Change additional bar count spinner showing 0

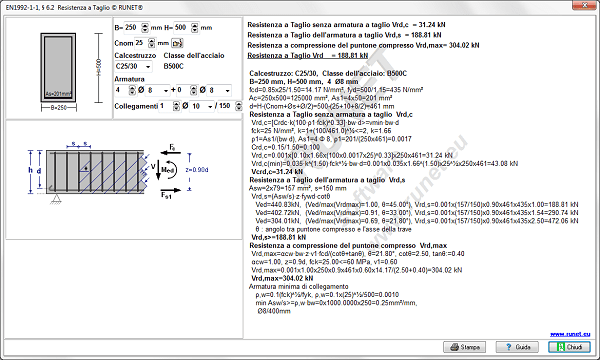[x=194, y=90]
